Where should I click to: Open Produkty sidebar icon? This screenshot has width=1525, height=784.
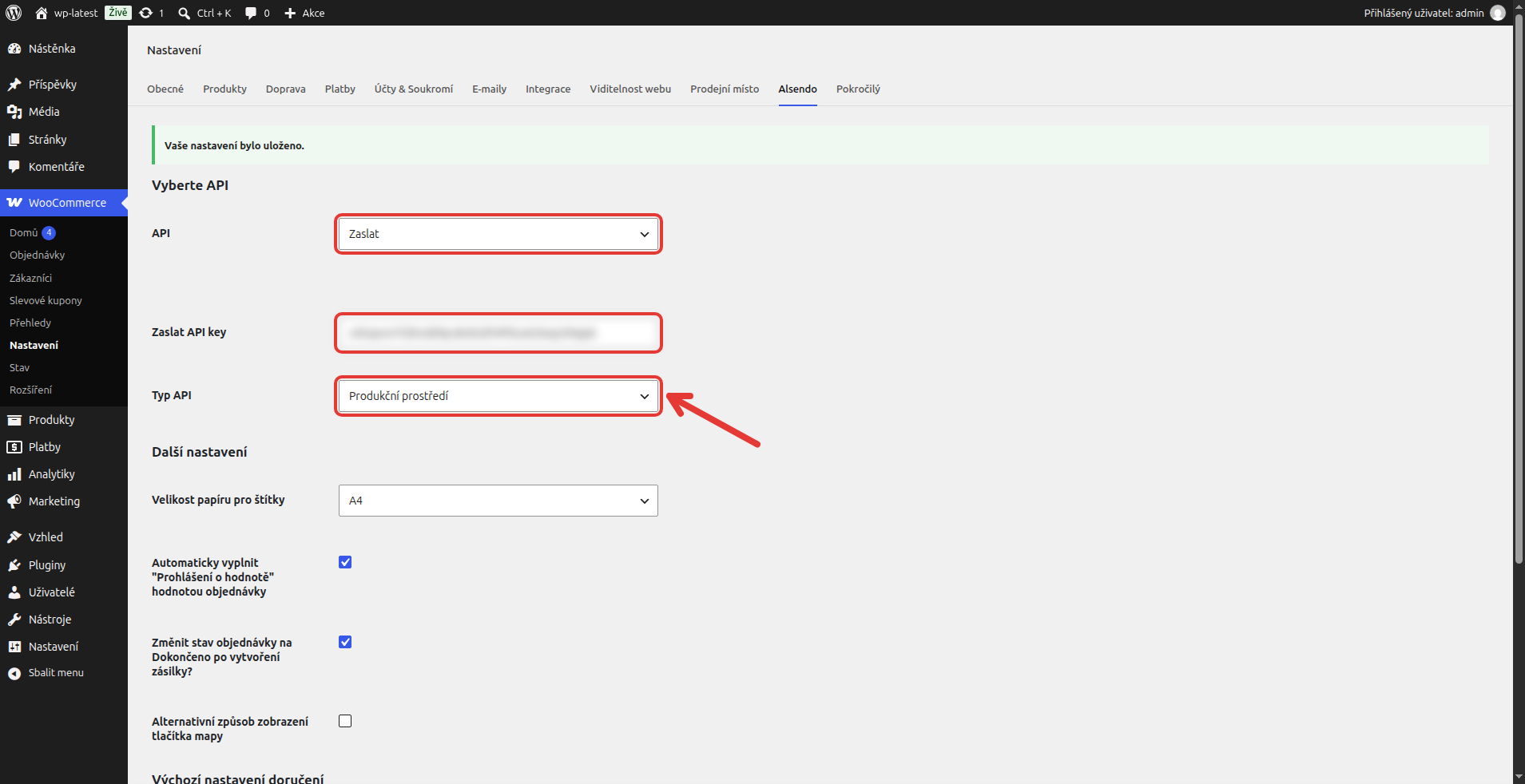tap(14, 420)
